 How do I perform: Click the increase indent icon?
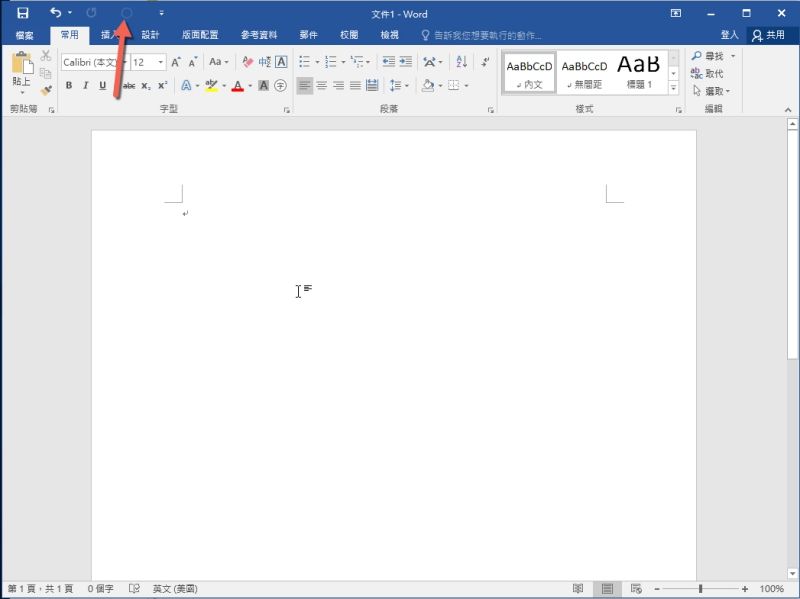point(407,62)
